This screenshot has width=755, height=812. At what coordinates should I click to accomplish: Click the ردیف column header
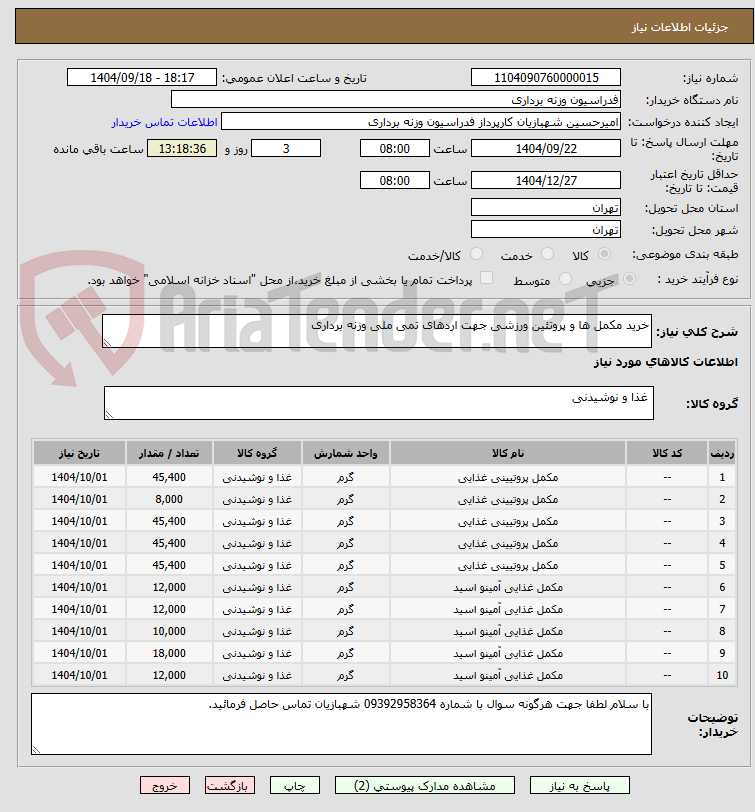[722, 453]
